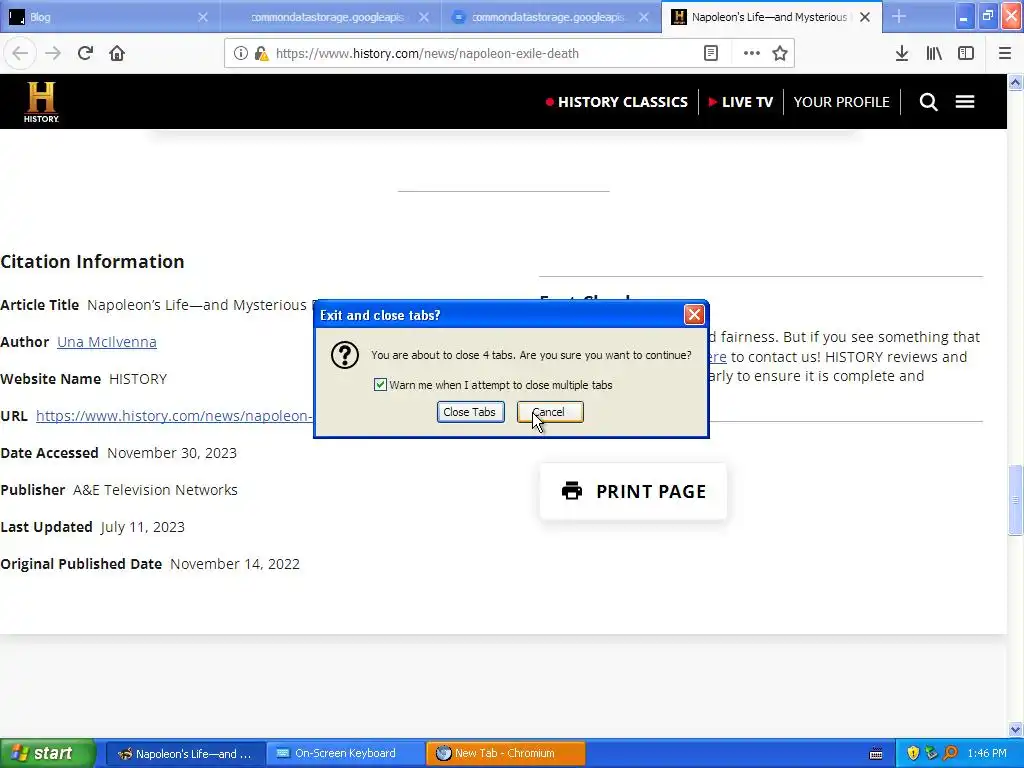Show site information icon in address bar
1024x768 pixels.
tap(240, 54)
